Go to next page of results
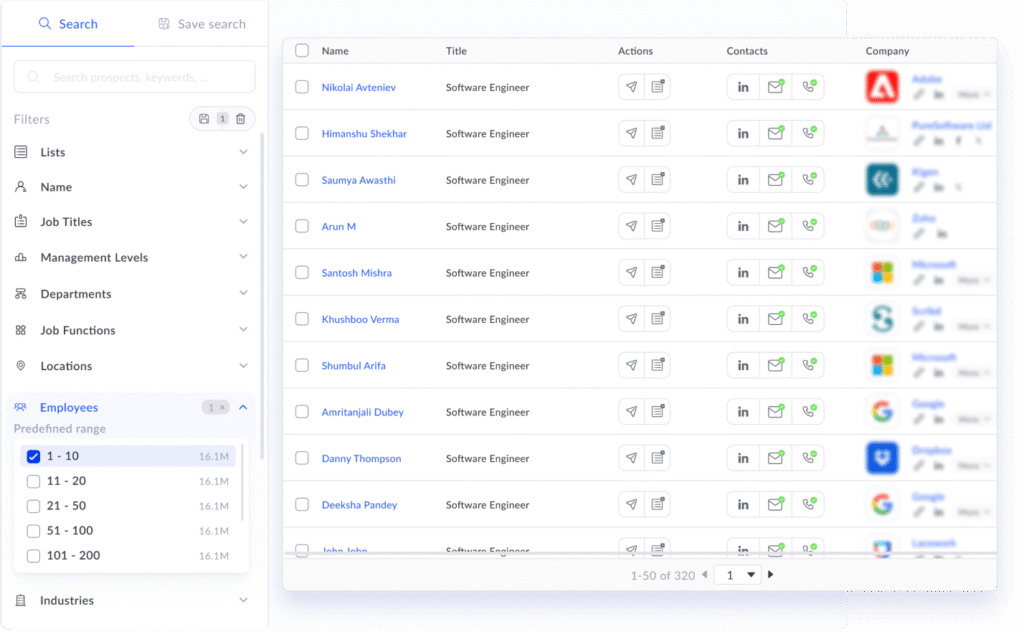Screen dimensions: 1024x632 coord(770,575)
